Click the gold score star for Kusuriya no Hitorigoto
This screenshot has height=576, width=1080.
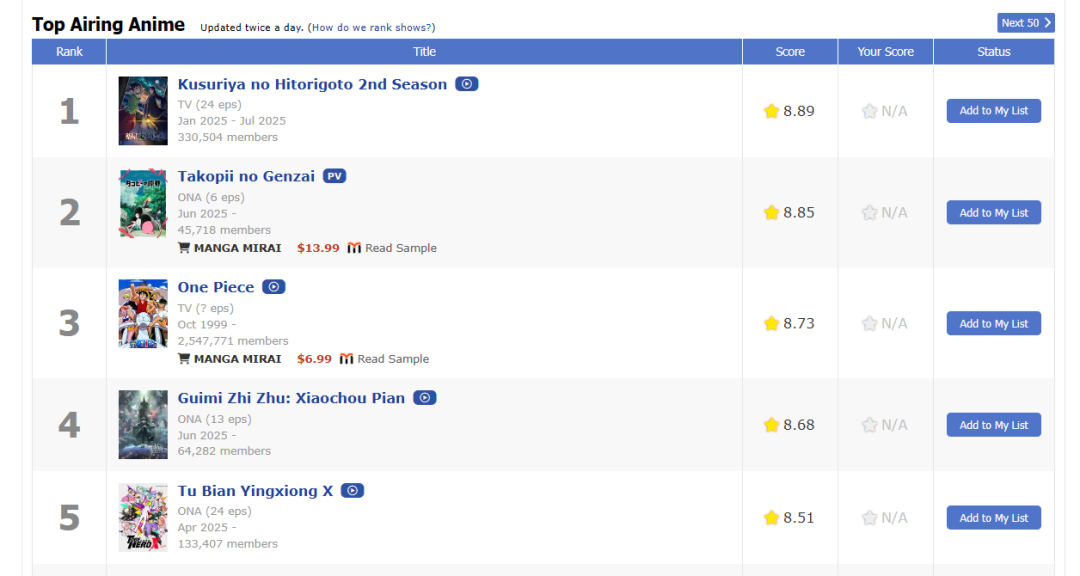(771, 111)
